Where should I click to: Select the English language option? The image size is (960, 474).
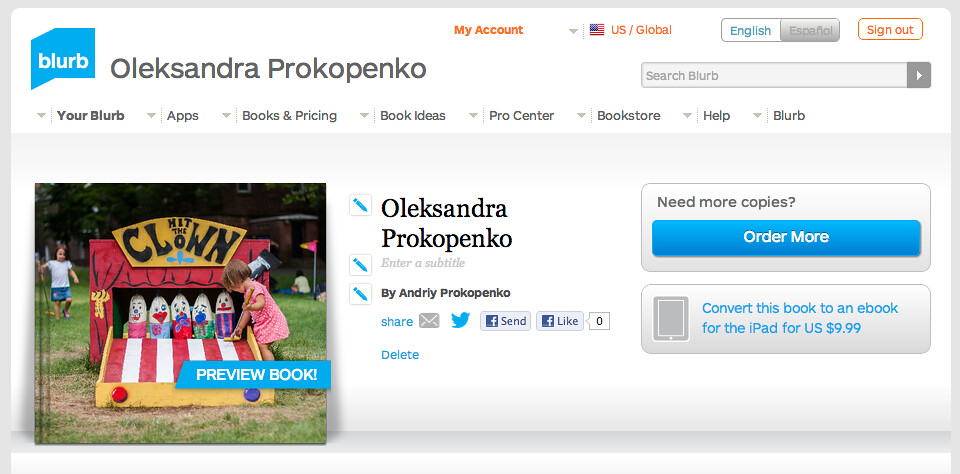tap(751, 30)
